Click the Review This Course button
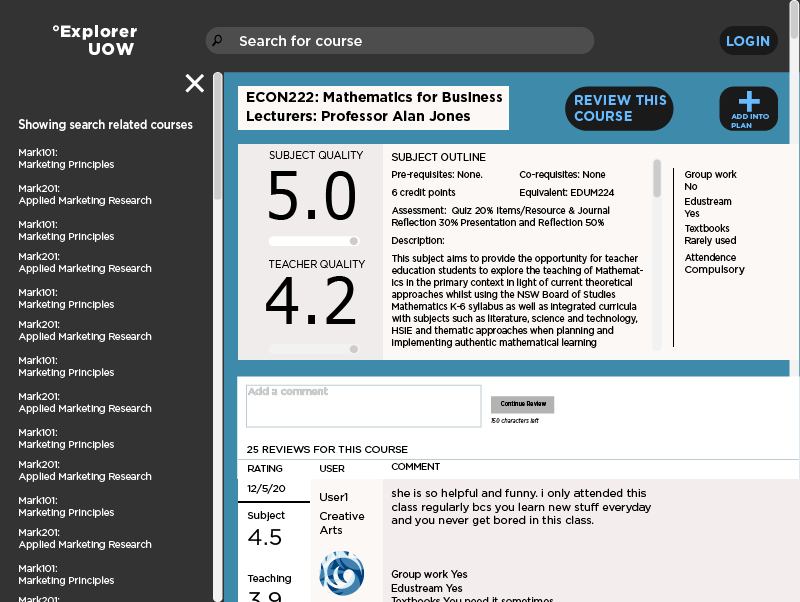The width and height of the screenshot is (800, 602). [x=619, y=108]
